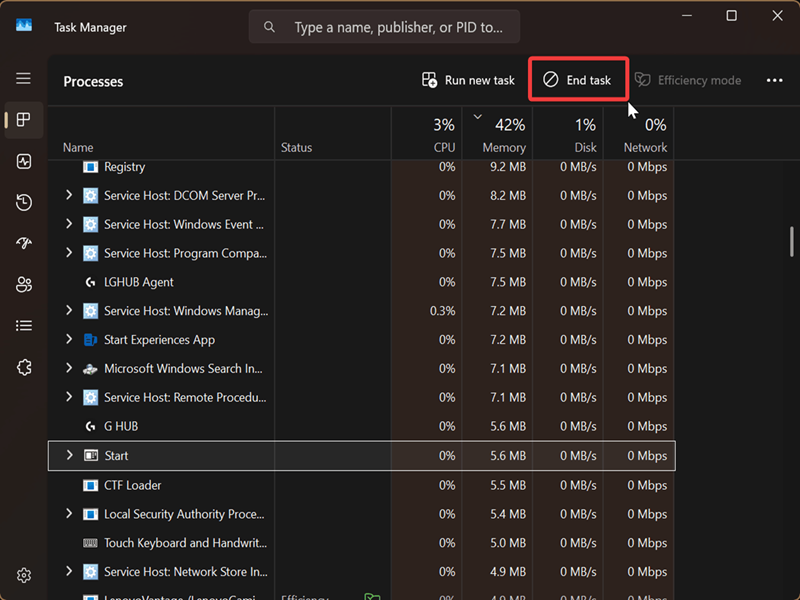Expand Service Host: Program Compatibility row
This screenshot has width=800, height=600.
69,253
